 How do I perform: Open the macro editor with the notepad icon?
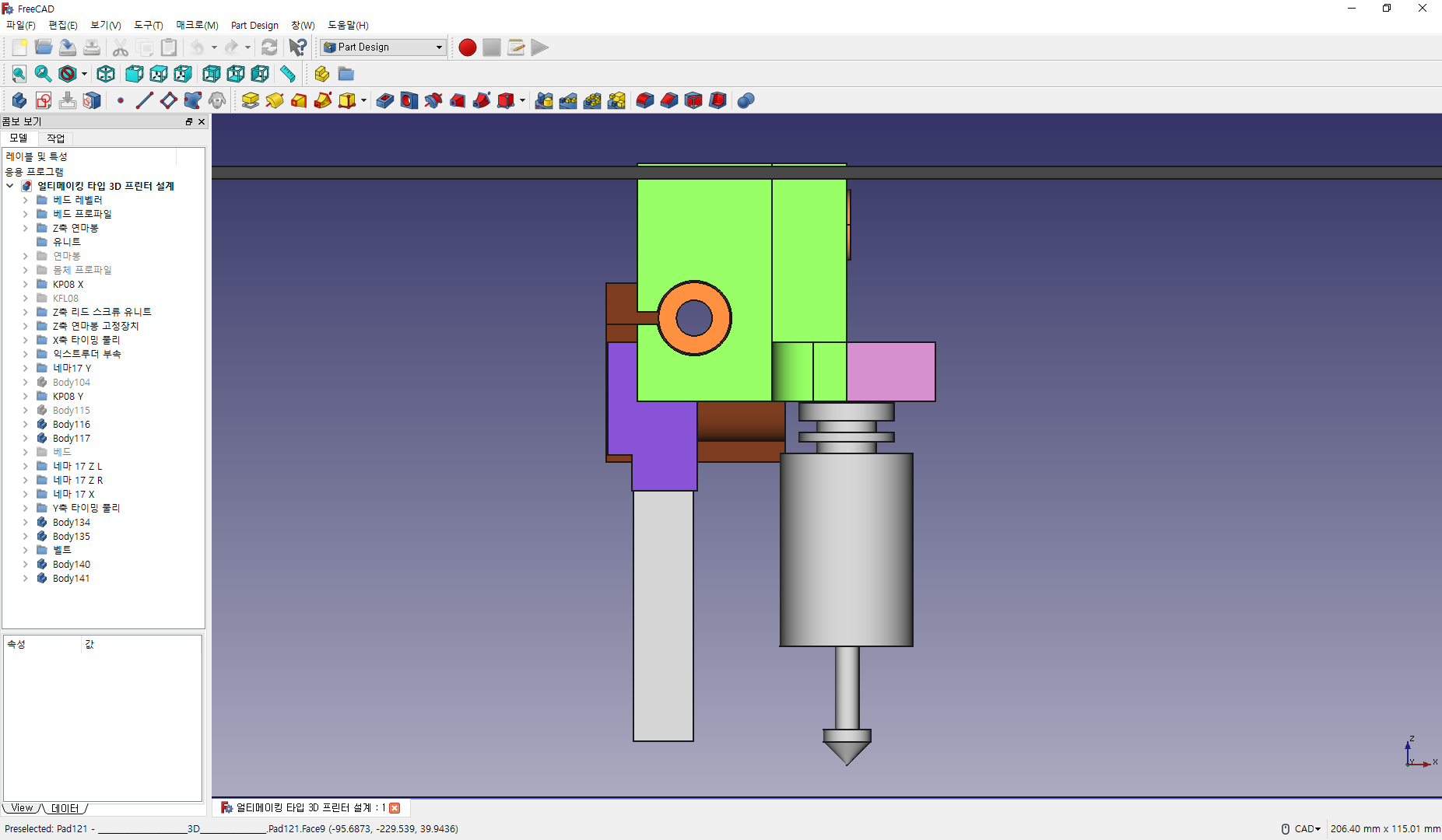coord(516,47)
